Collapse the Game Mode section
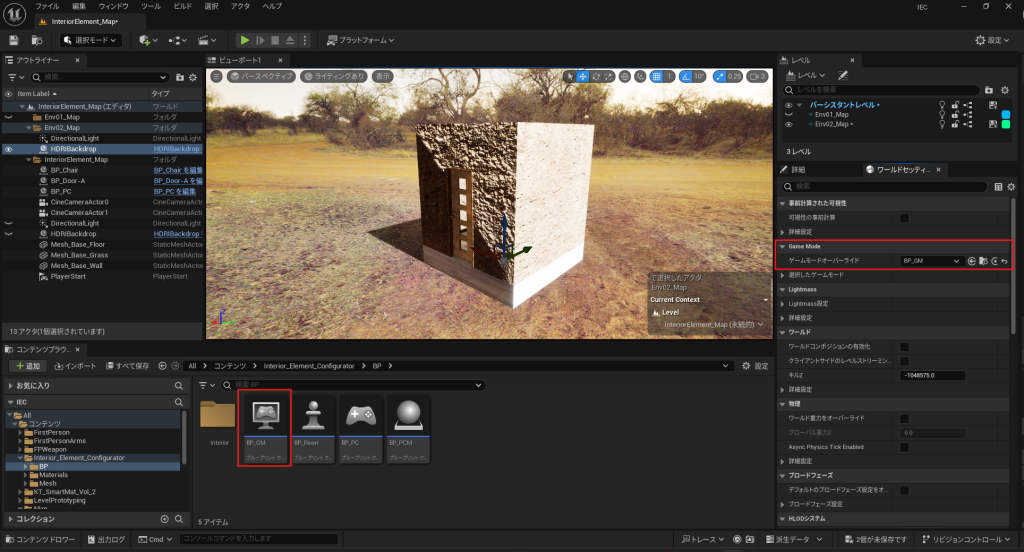This screenshot has height=552, width=1024. click(x=782, y=245)
